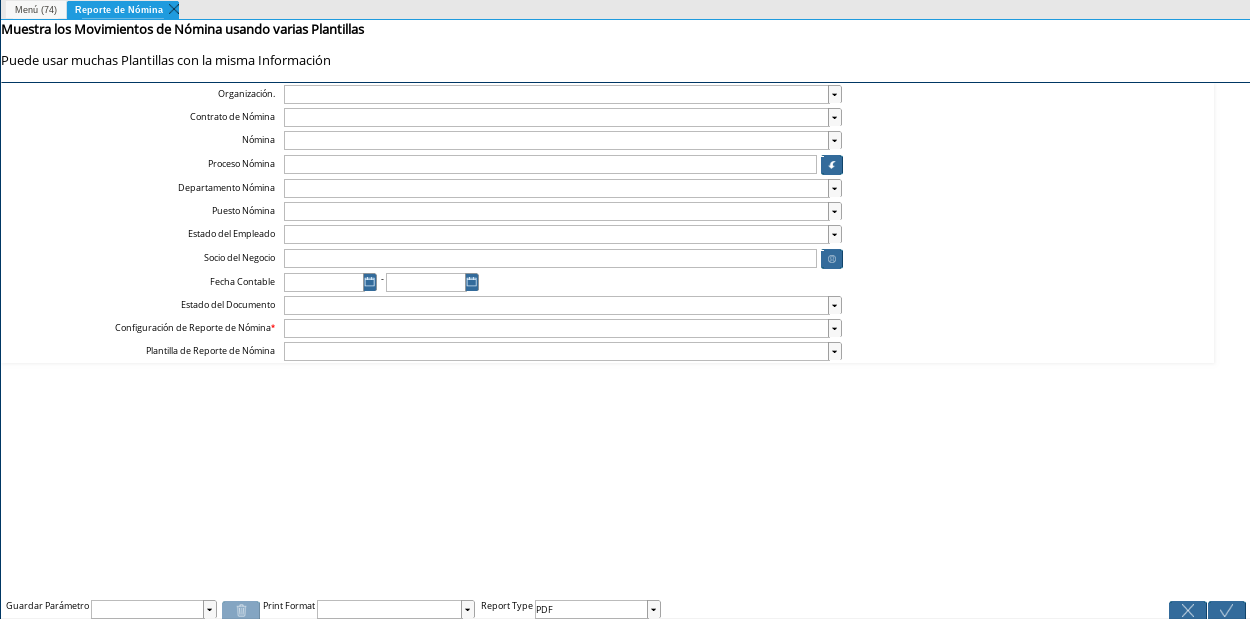Click the Proceso Nómina lookup icon button
The width and height of the screenshot is (1250, 619).
tap(832, 165)
